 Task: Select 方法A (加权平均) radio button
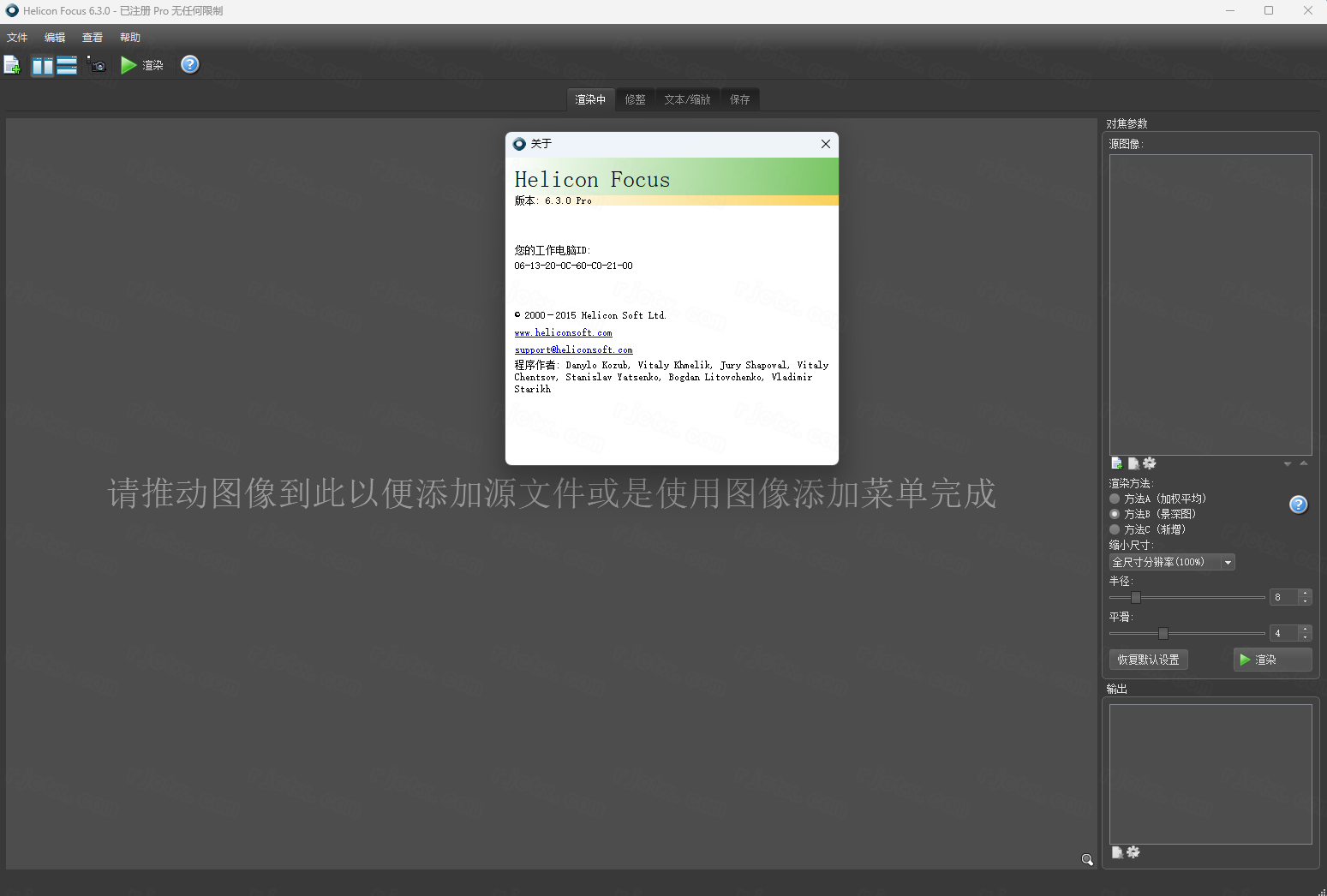pyautogui.click(x=1115, y=499)
